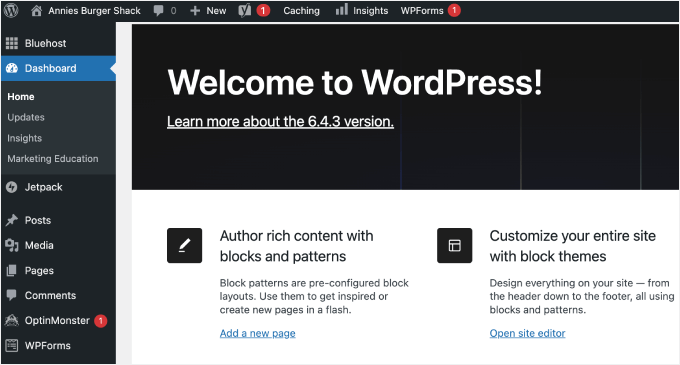Screen dimensions: 680x365
Task: Open the New content menu
Action: click(x=216, y=11)
